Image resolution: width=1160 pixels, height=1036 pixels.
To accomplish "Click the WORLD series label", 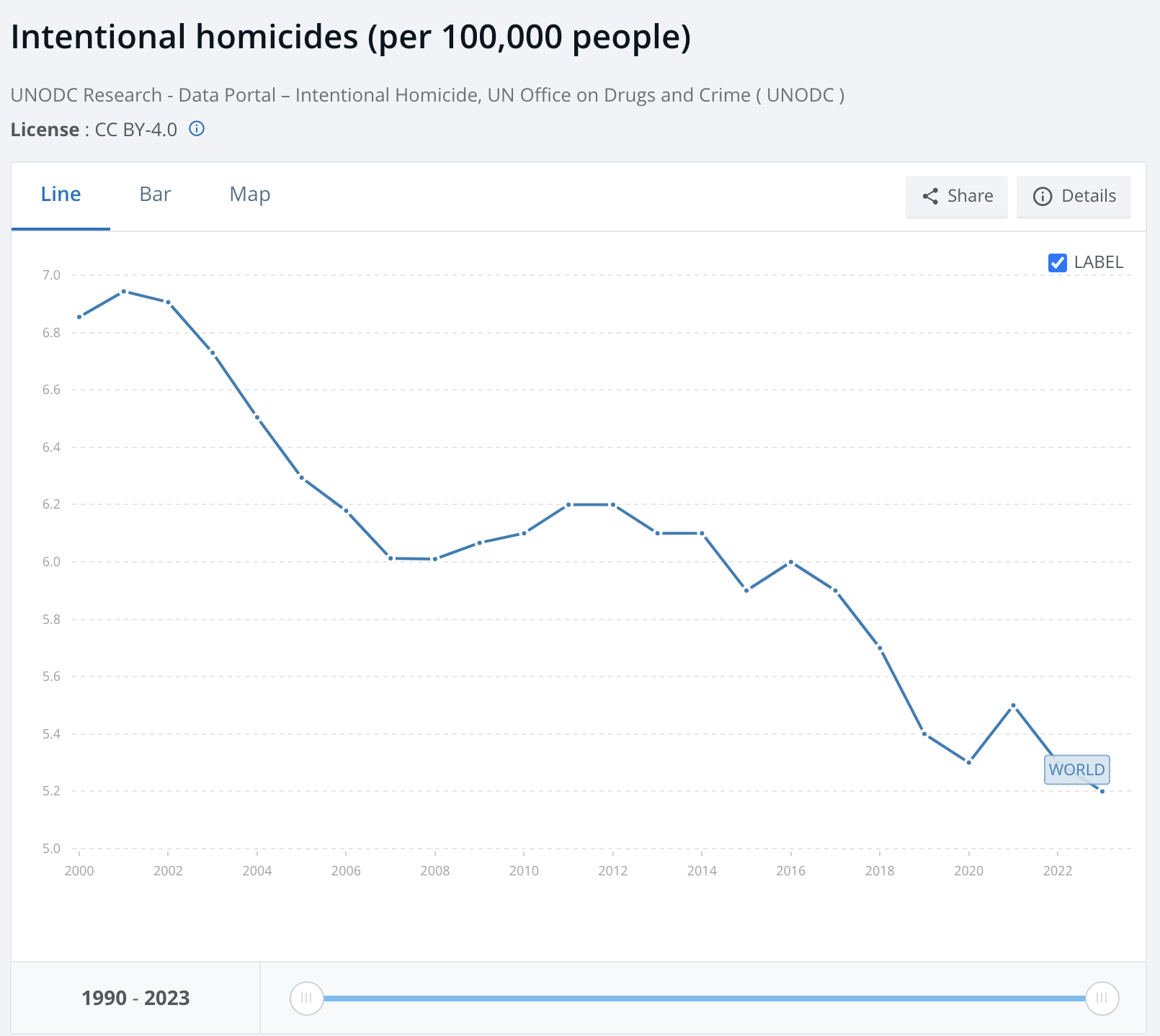I will (x=1076, y=769).
